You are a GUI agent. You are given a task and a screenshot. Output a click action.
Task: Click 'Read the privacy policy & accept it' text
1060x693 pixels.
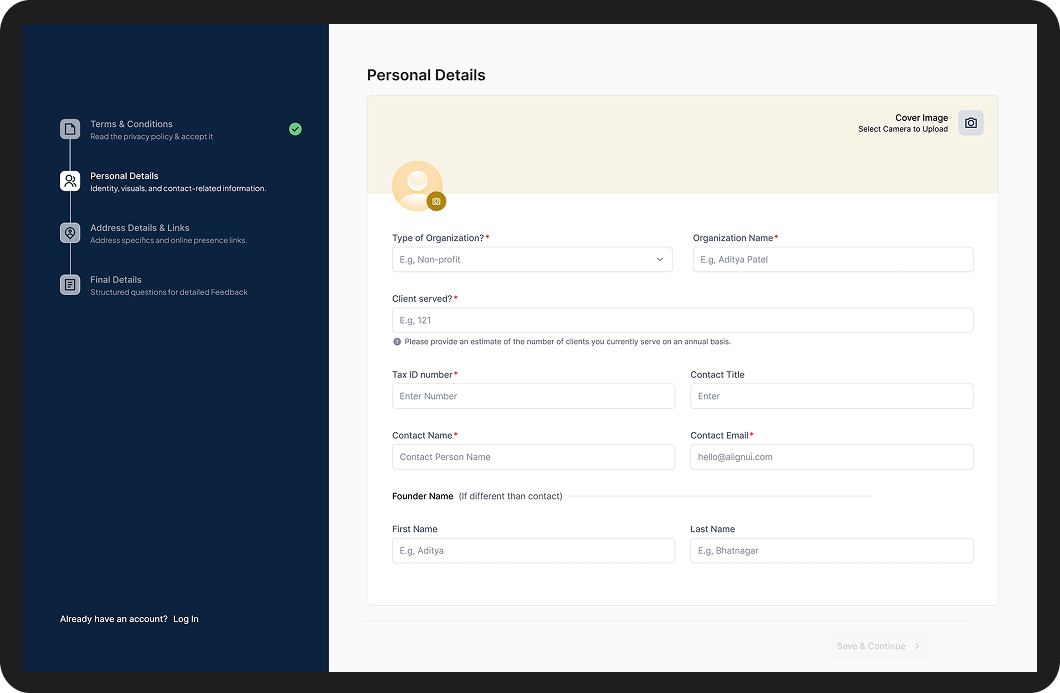pyautogui.click(x=151, y=137)
